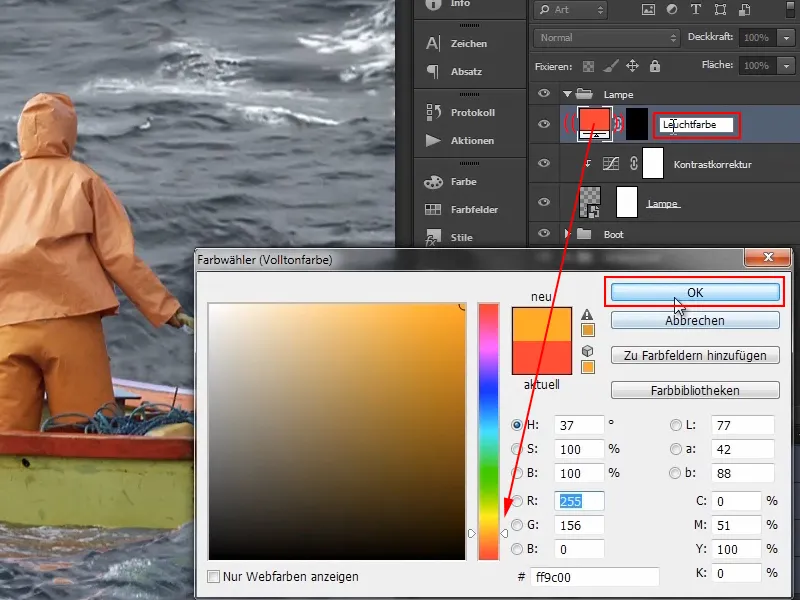Click the curves icon on Kontrastkorrektur layer
This screenshot has width=800, height=600.
(x=611, y=163)
